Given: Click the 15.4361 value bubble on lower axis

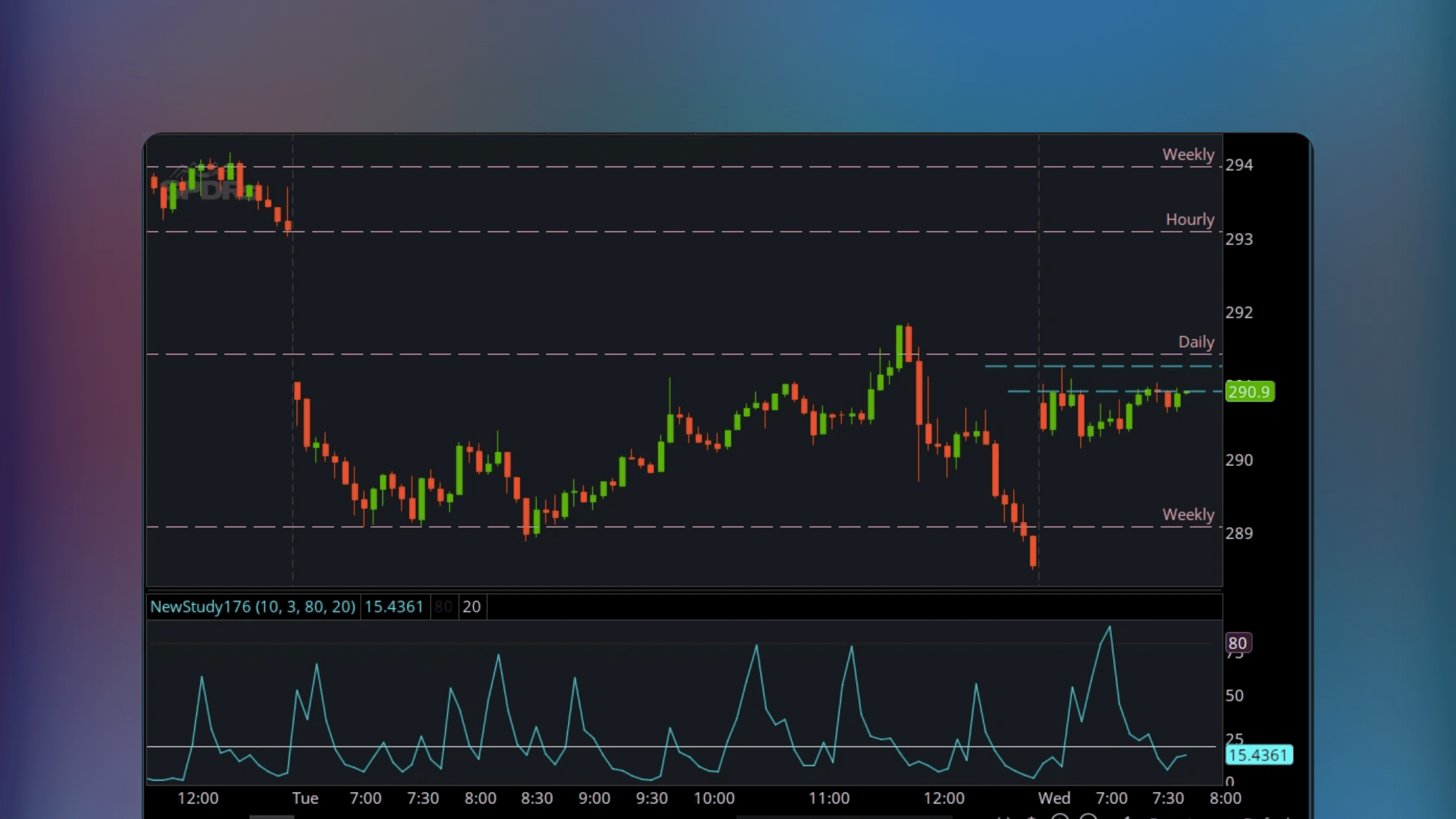Looking at the screenshot, I should coord(1259,755).
